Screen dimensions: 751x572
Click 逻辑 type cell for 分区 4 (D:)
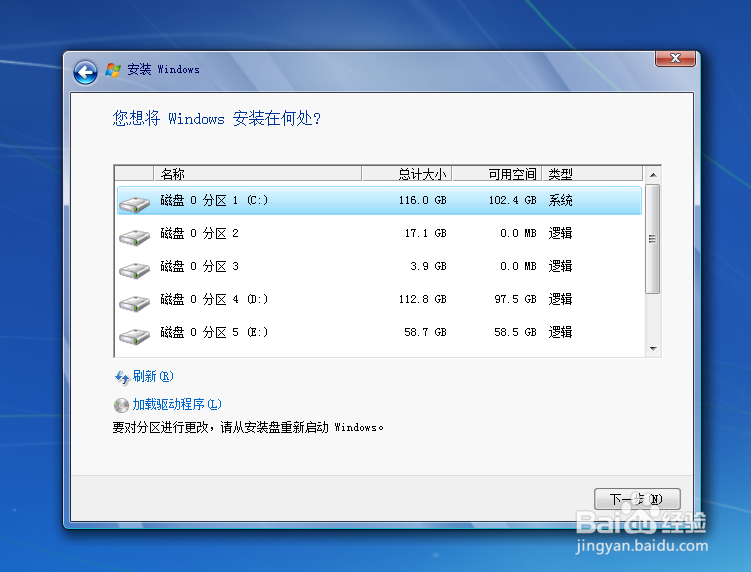(x=560, y=299)
